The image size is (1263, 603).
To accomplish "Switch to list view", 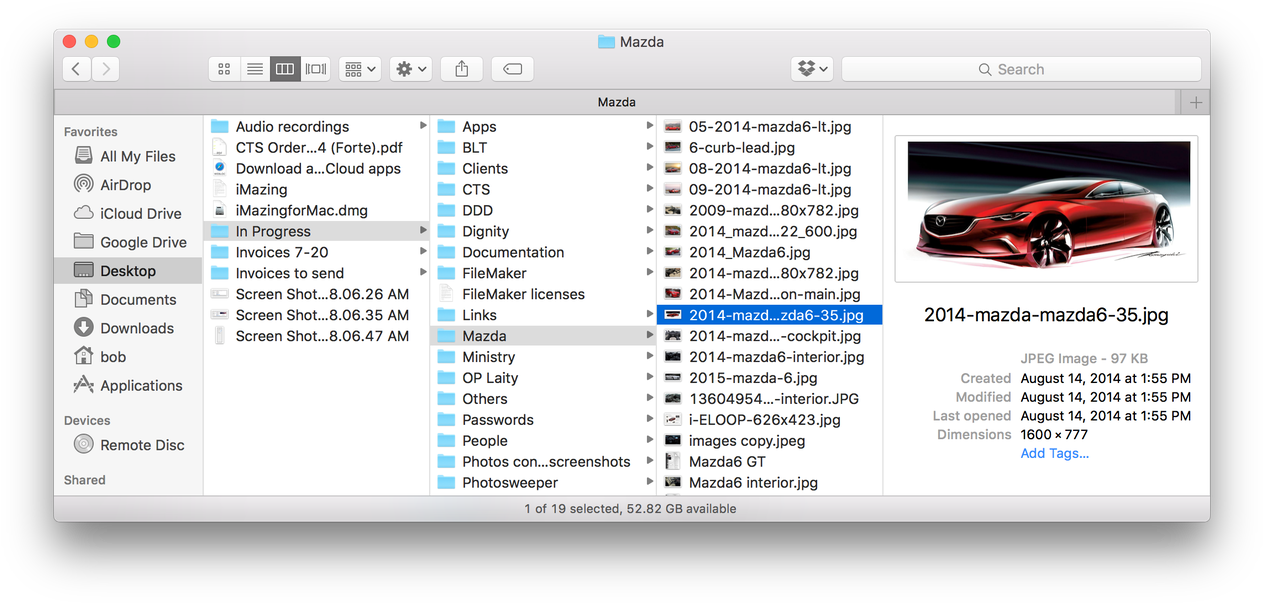I will pos(255,69).
